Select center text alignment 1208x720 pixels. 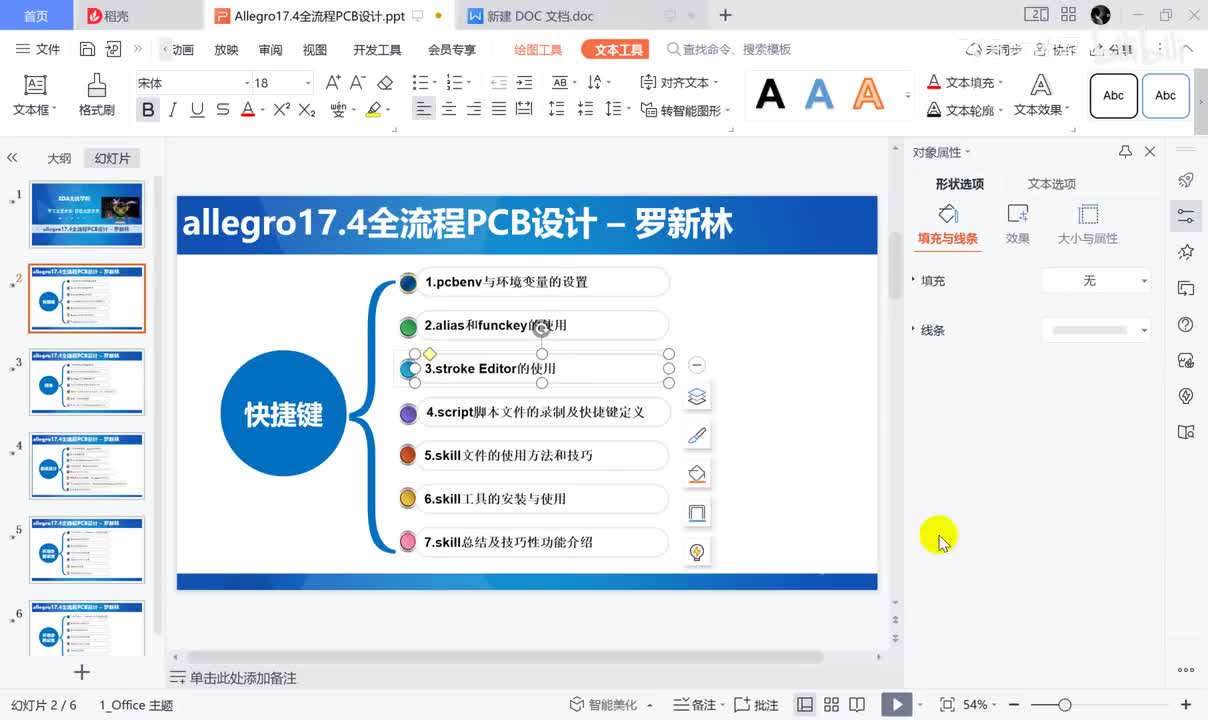(449, 110)
